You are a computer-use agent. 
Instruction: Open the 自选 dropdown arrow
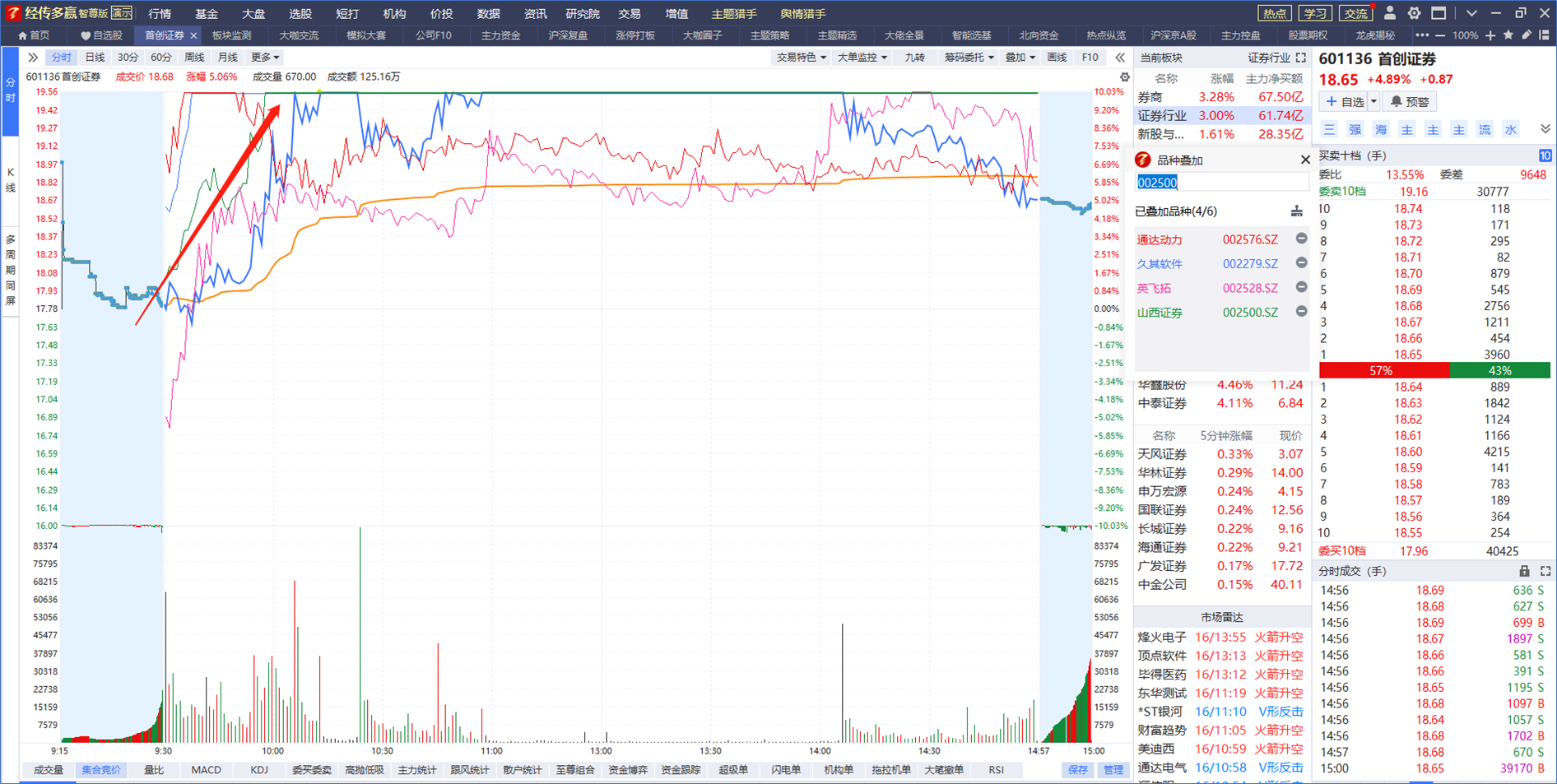pyautogui.click(x=1373, y=102)
